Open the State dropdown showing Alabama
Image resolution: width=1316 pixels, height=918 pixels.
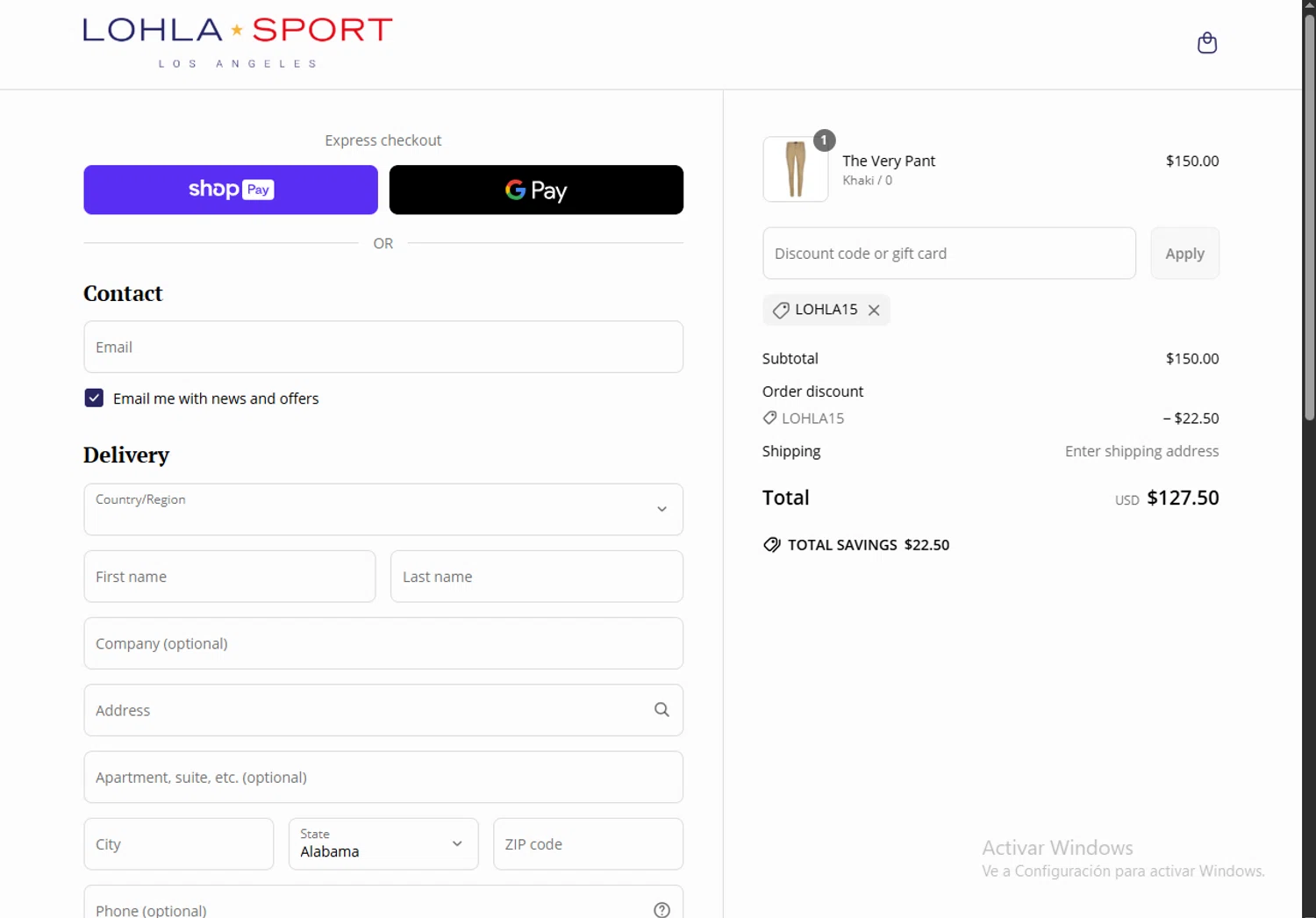[x=383, y=844]
